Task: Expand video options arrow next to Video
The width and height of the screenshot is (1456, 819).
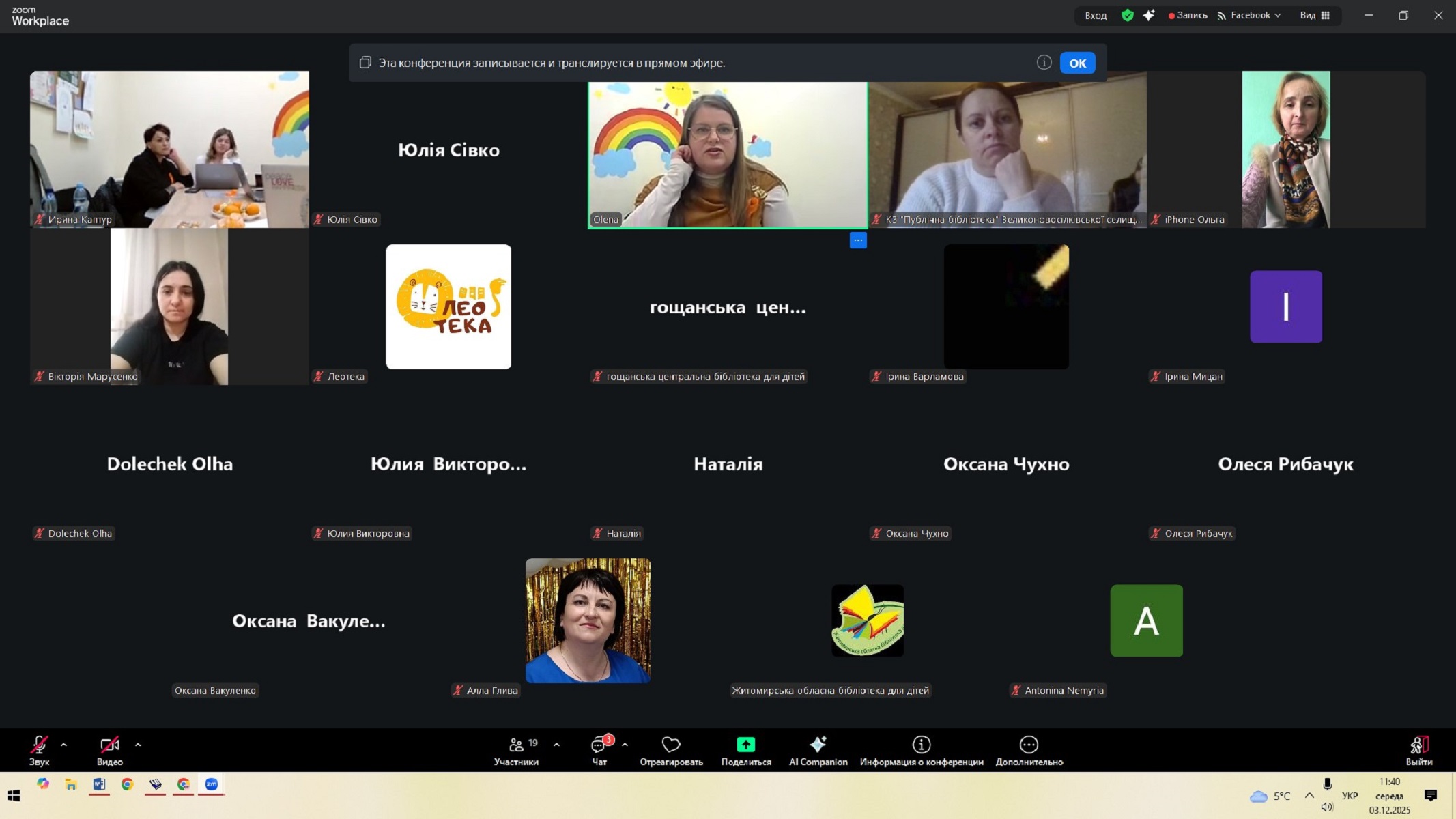Action: [x=138, y=745]
